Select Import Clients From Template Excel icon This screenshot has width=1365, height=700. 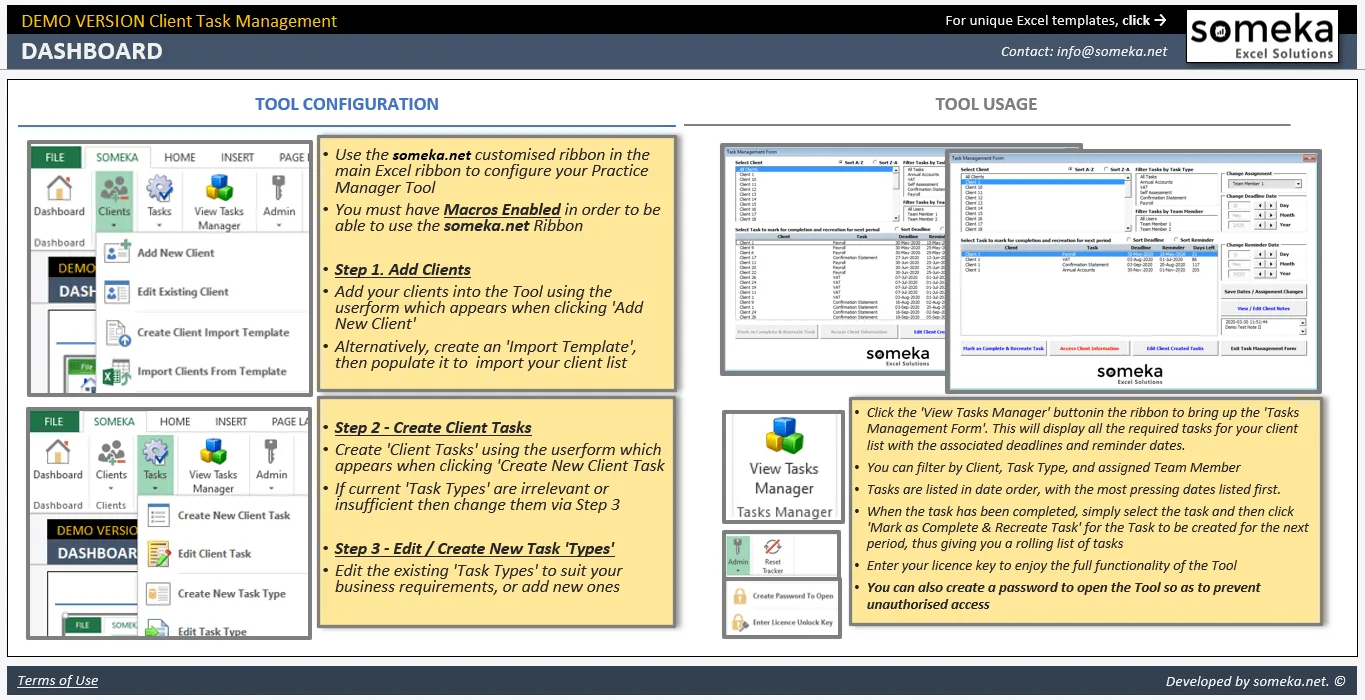pyautogui.click(x=118, y=372)
